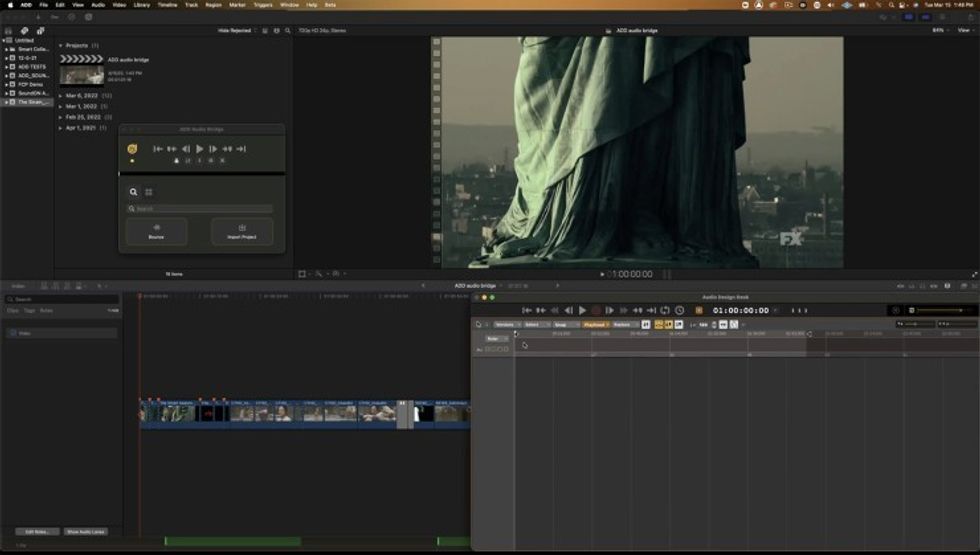Image resolution: width=980 pixels, height=555 pixels.
Task: Open the Marker menu
Action: point(238,4)
